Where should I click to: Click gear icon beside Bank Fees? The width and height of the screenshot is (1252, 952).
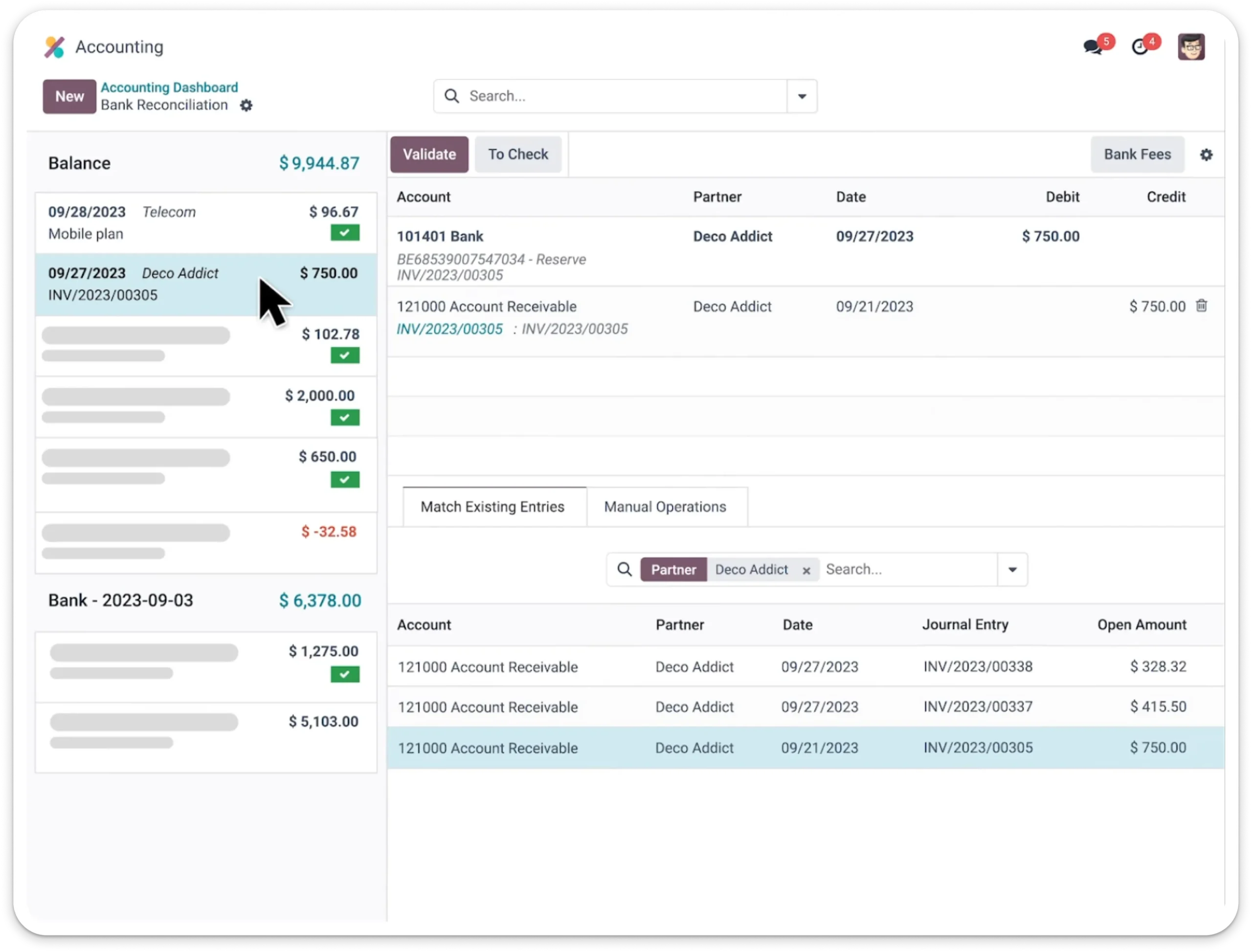(x=1206, y=155)
